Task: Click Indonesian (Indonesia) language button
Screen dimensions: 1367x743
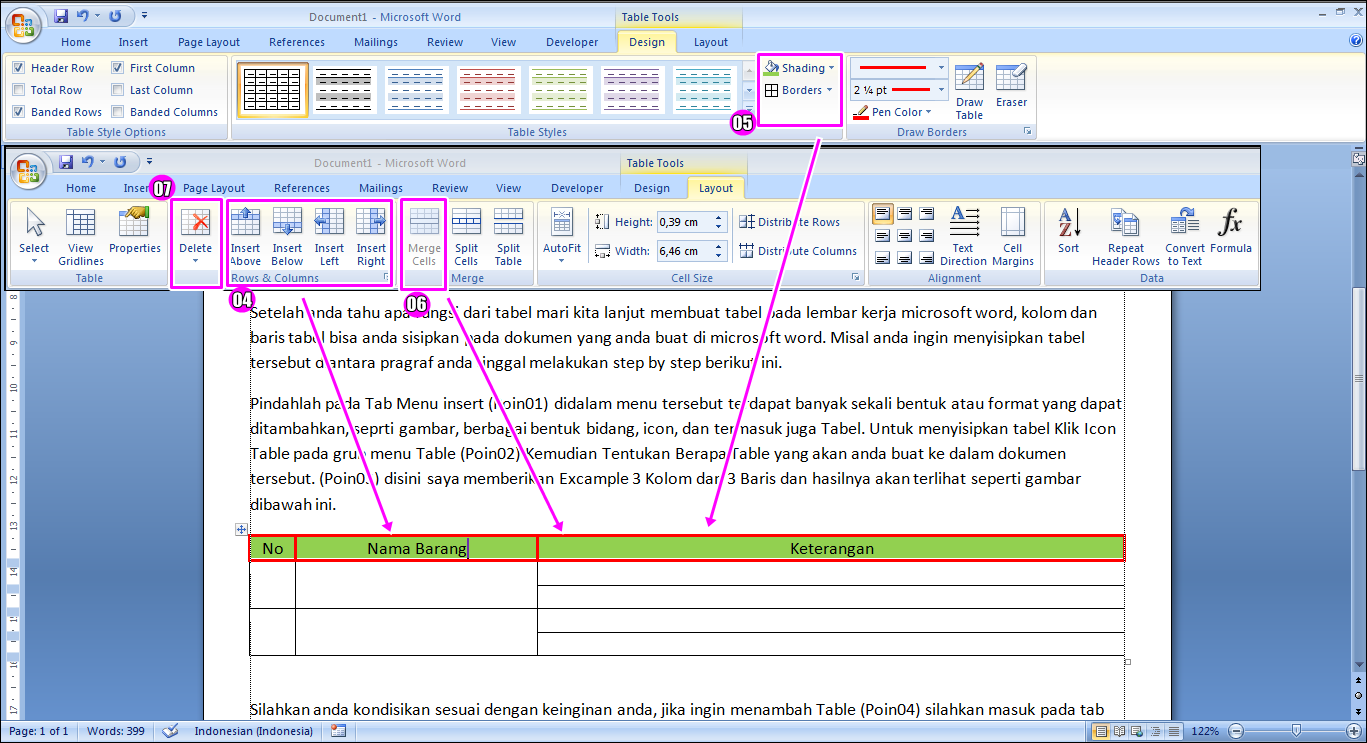Action: coord(254,731)
